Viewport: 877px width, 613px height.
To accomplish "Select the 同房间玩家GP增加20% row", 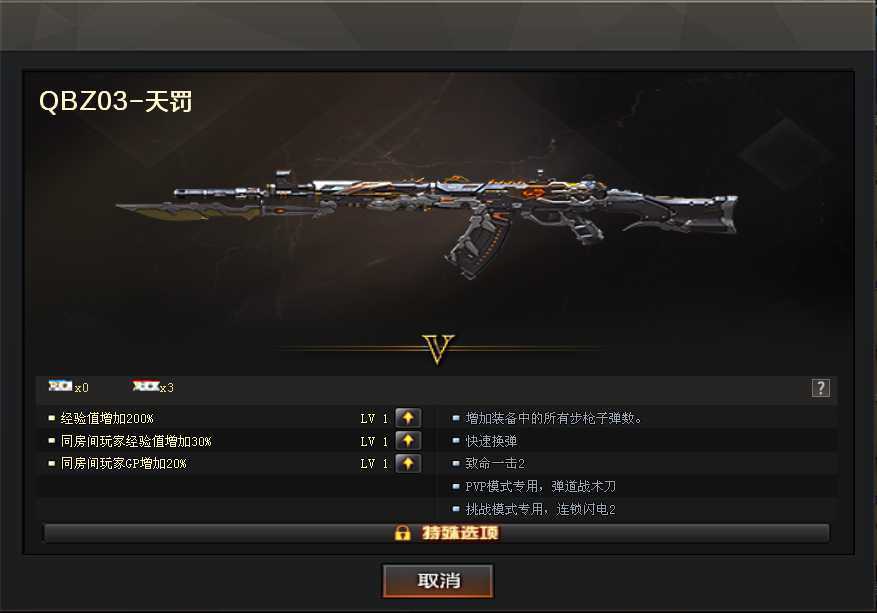I will point(236,463).
